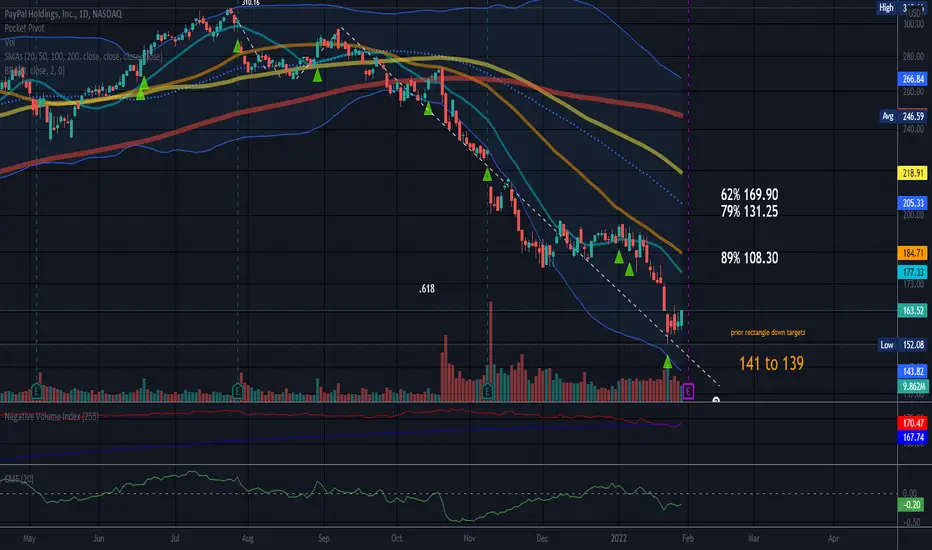Click the purple upcoming-earnings E marker

point(688,391)
